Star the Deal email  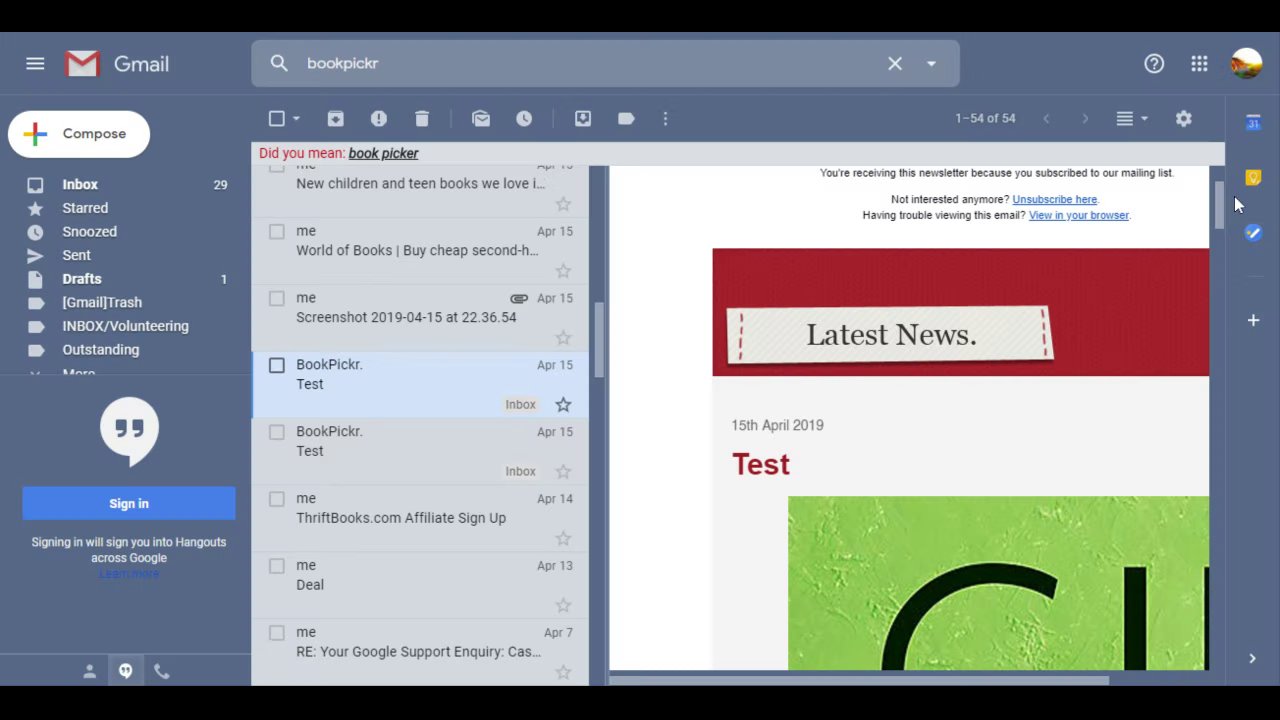click(563, 605)
